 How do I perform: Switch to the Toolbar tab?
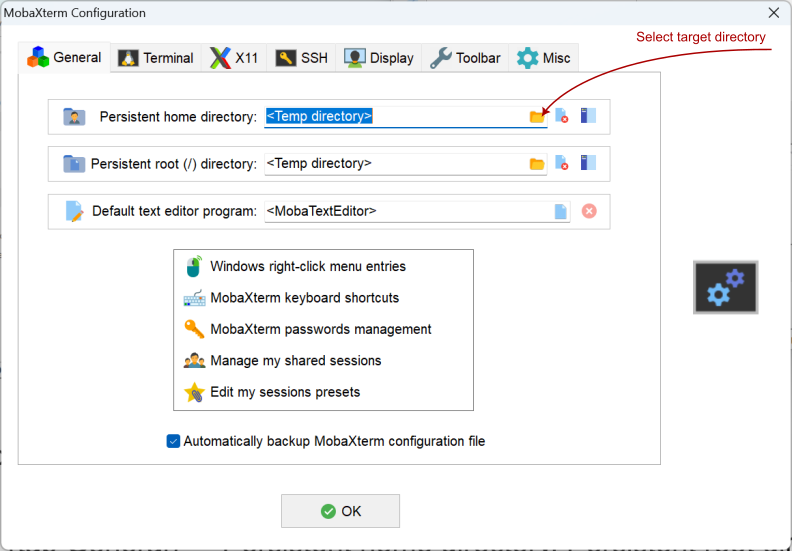[465, 58]
